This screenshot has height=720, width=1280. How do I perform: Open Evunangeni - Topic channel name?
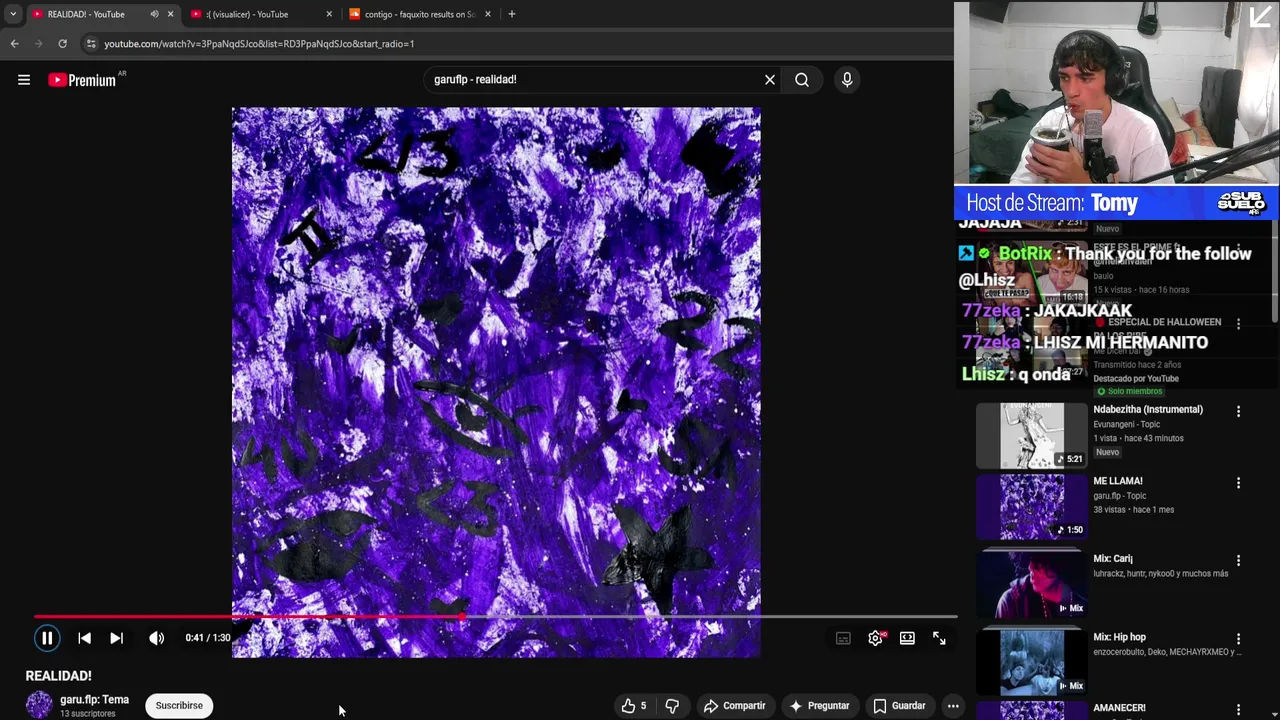[1126, 424]
